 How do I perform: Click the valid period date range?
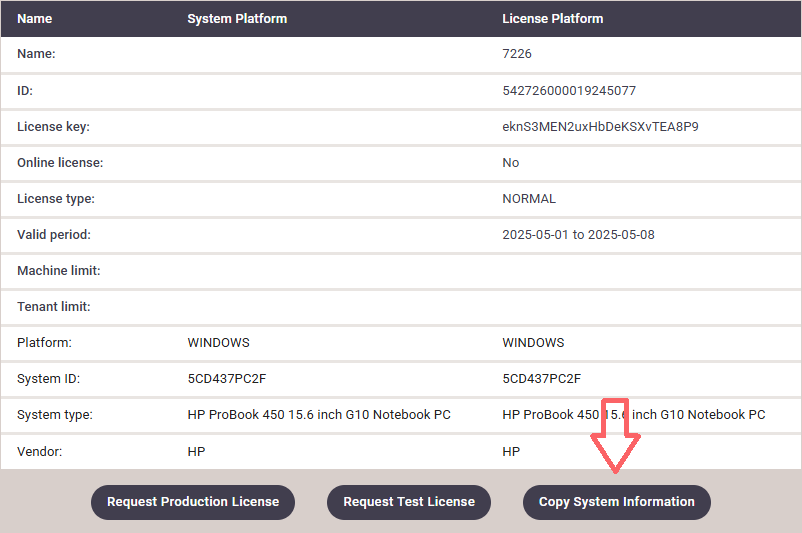coord(578,235)
